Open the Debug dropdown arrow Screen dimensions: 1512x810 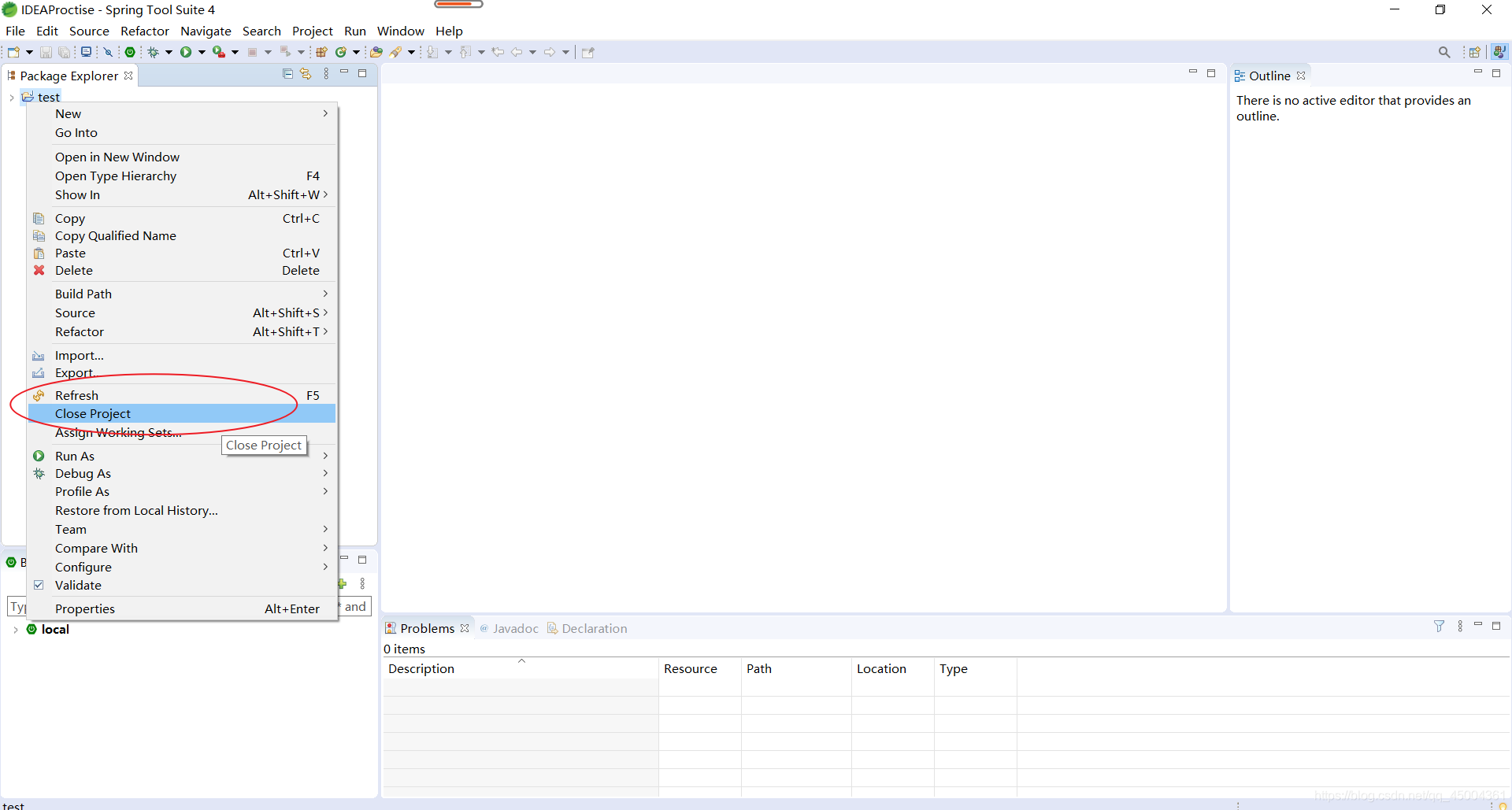tap(169, 52)
